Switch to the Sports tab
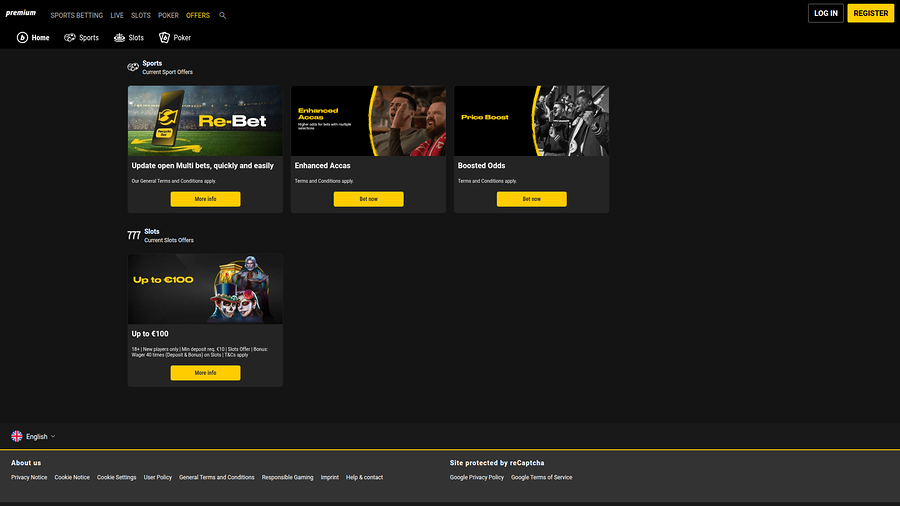900x506 pixels. pos(82,38)
